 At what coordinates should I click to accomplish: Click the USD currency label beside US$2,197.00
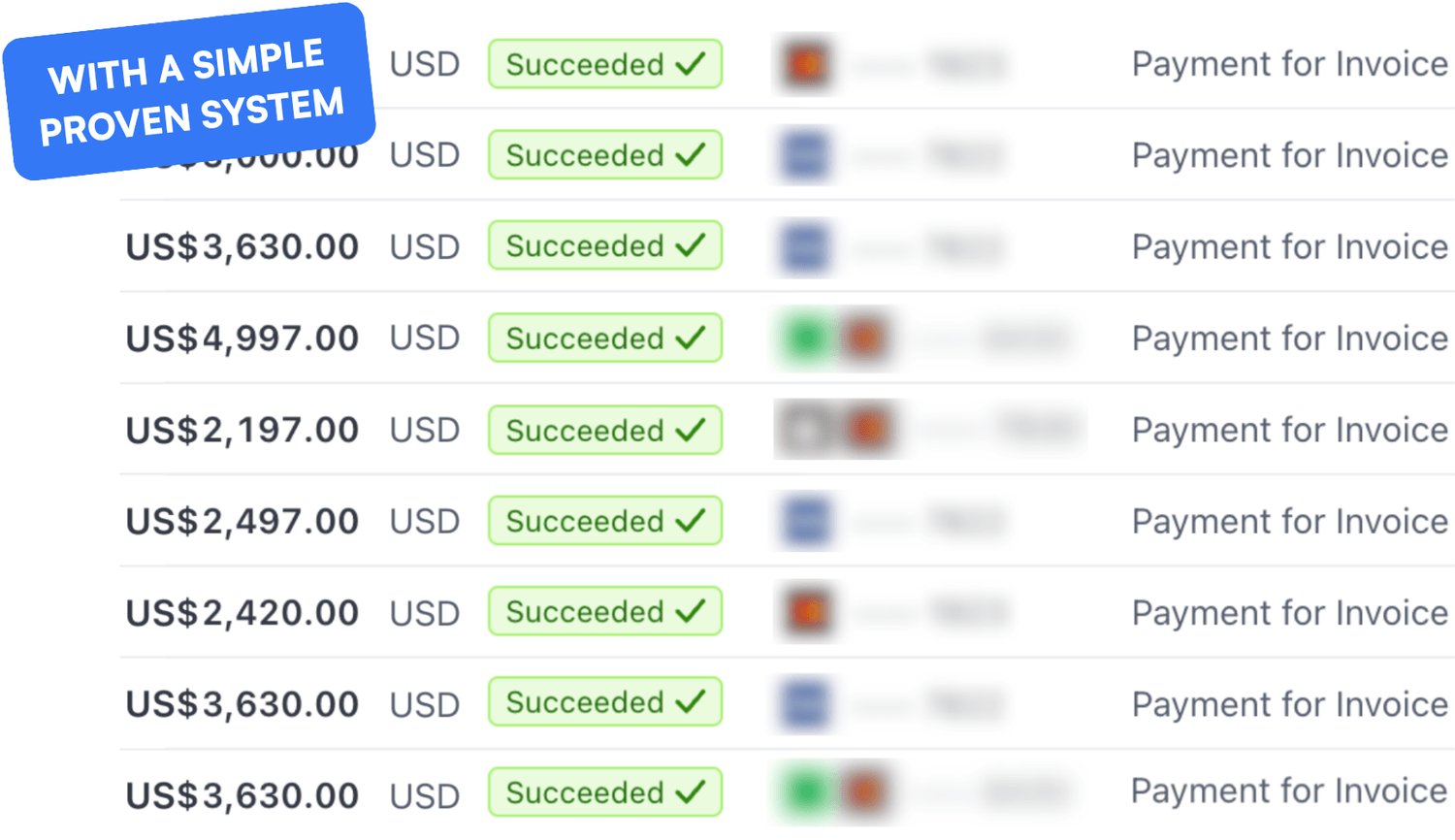click(x=425, y=430)
